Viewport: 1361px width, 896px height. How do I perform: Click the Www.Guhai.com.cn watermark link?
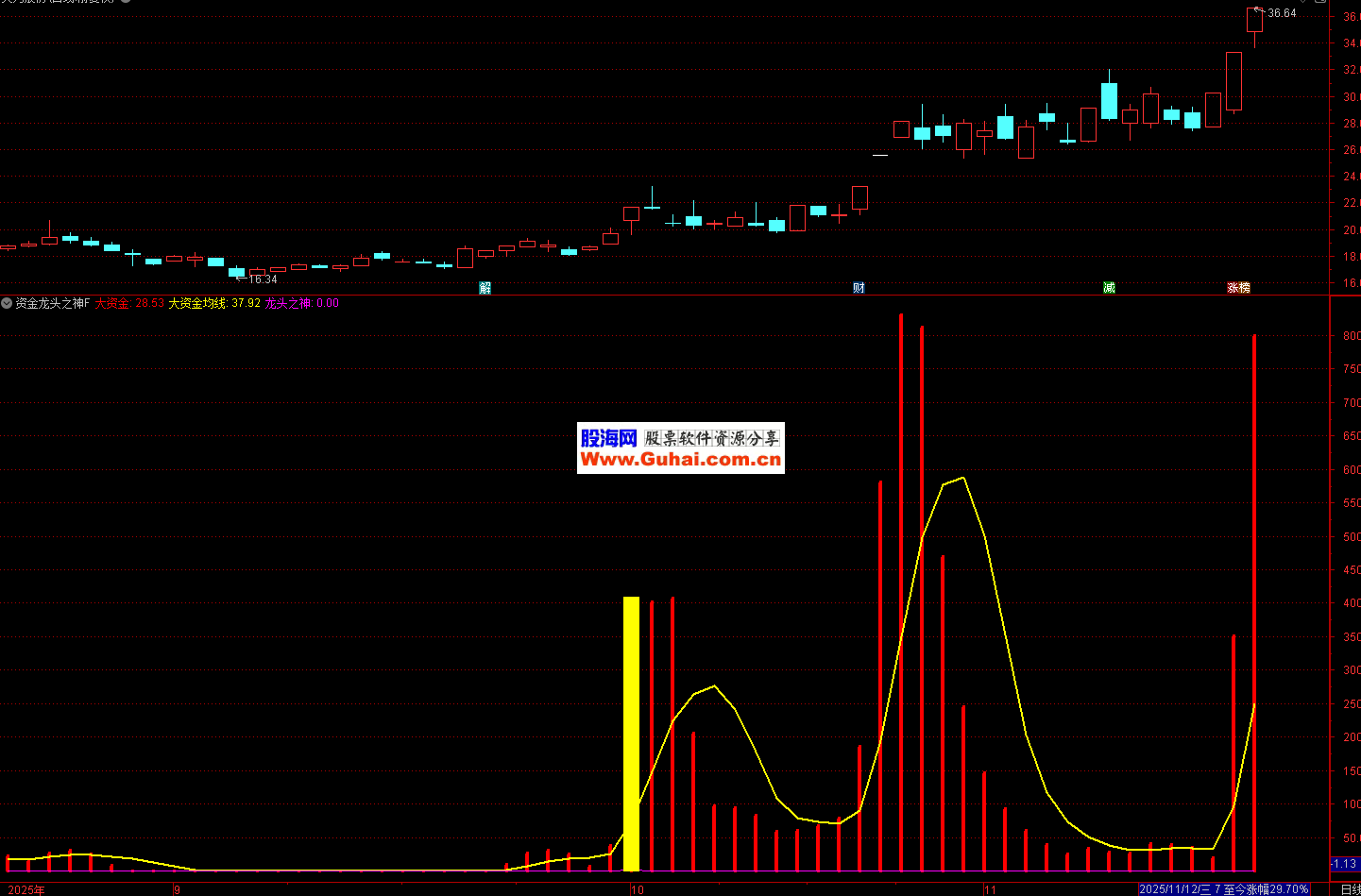tap(681, 460)
